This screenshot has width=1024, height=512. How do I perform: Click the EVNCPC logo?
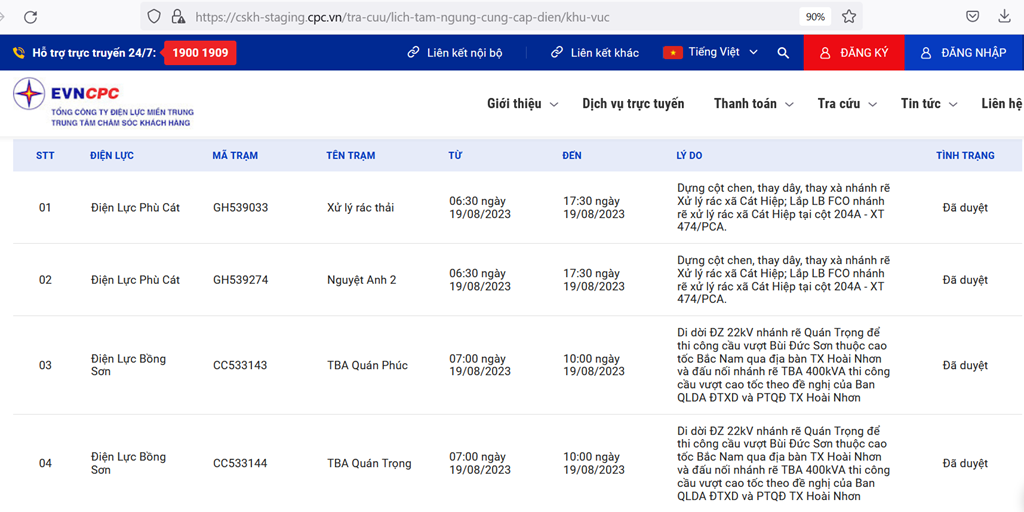[103, 104]
